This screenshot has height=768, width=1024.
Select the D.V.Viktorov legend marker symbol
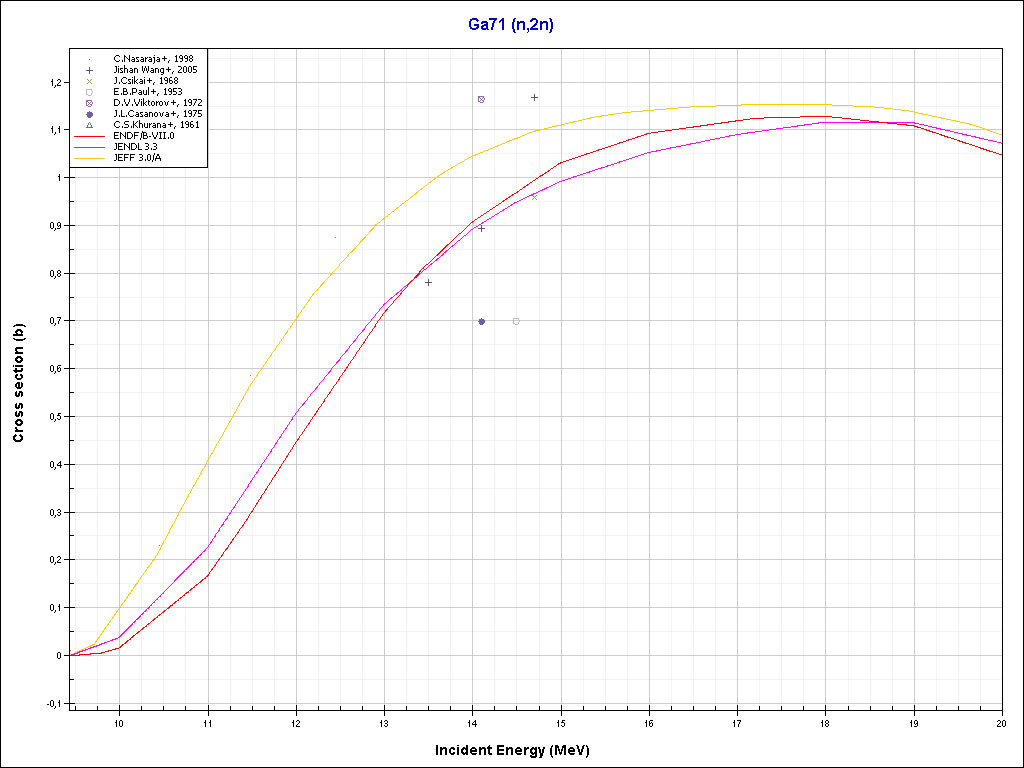pos(89,102)
